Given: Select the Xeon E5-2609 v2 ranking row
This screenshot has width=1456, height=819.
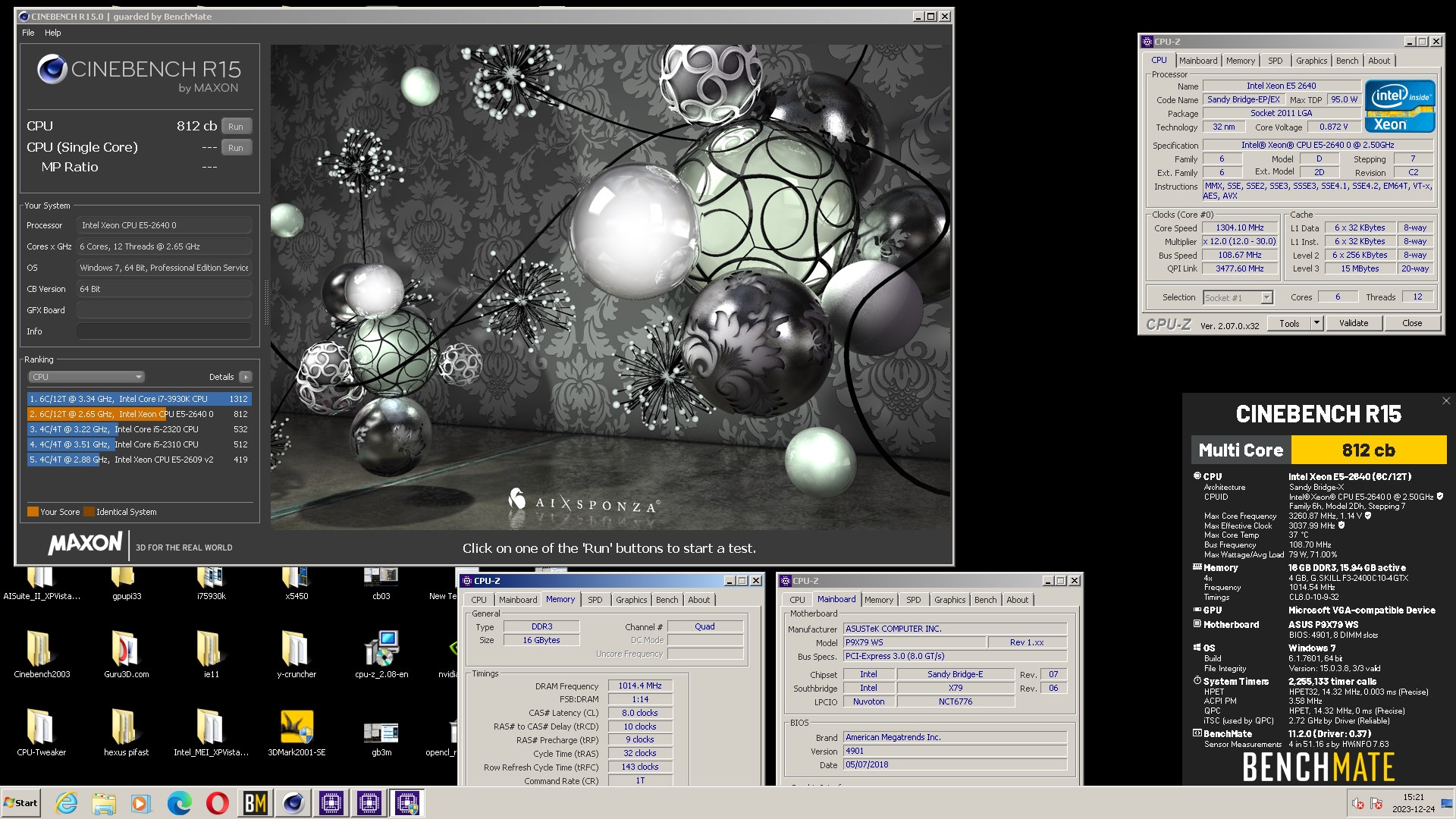Looking at the screenshot, I should click(139, 460).
